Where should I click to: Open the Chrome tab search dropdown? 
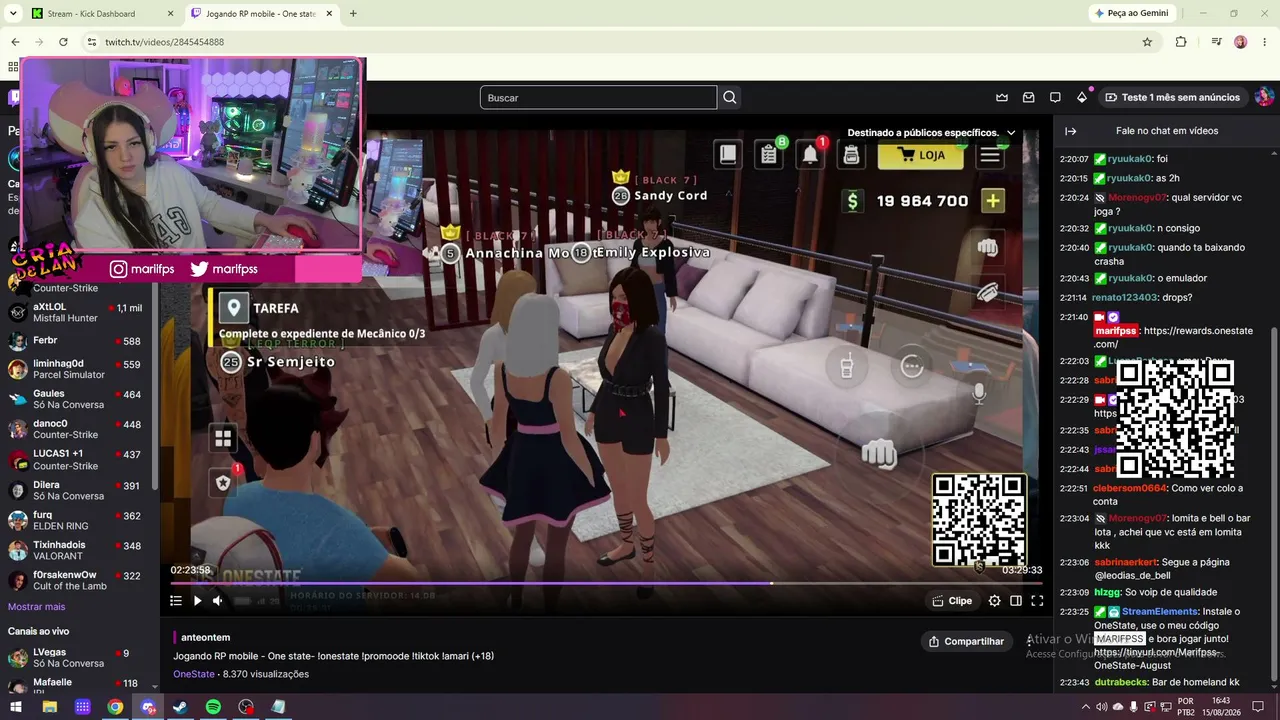[13, 14]
